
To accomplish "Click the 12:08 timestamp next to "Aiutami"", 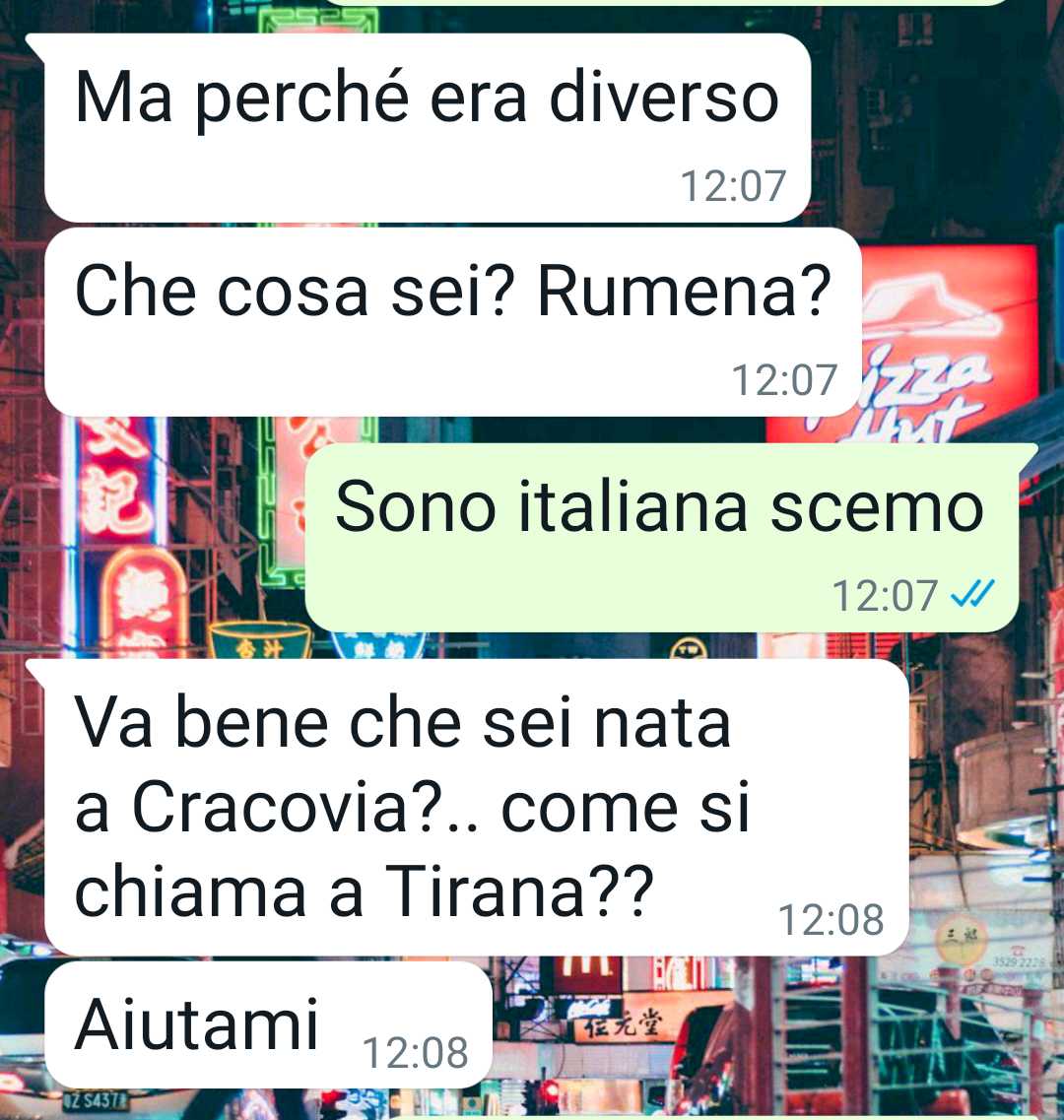I will [415, 1053].
